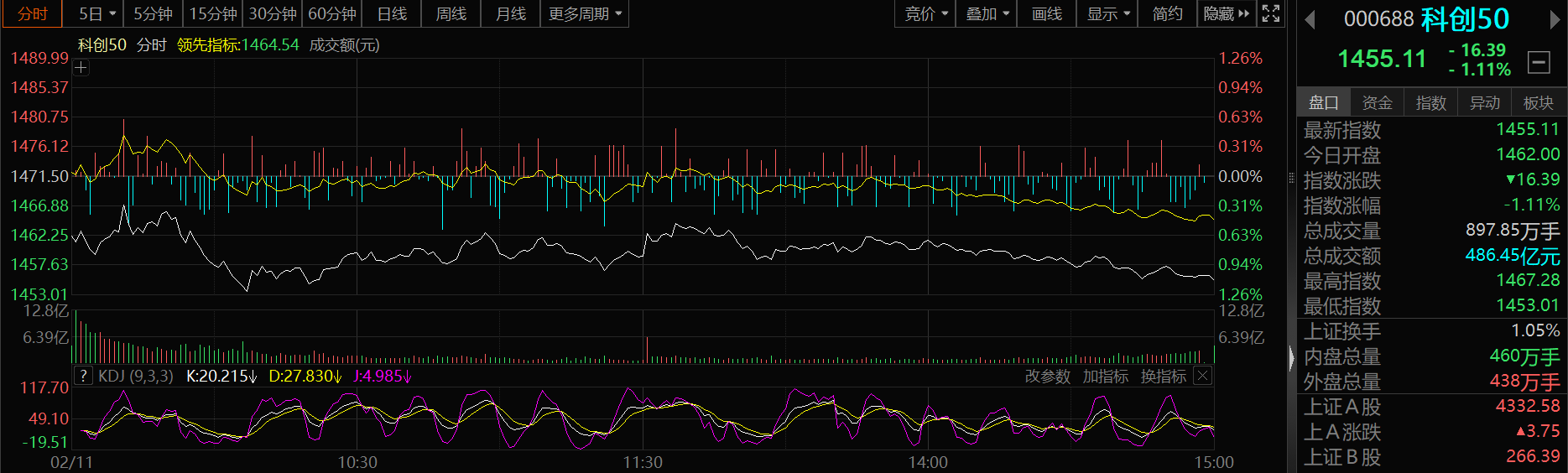Click the minus box beside price change

tap(1539, 61)
